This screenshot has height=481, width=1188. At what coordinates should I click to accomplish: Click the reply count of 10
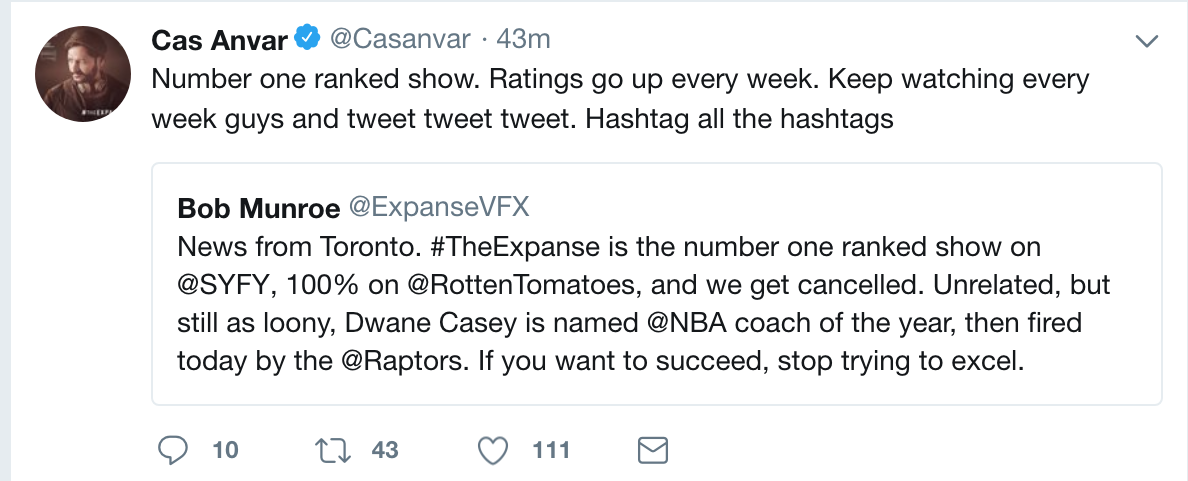point(225,451)
